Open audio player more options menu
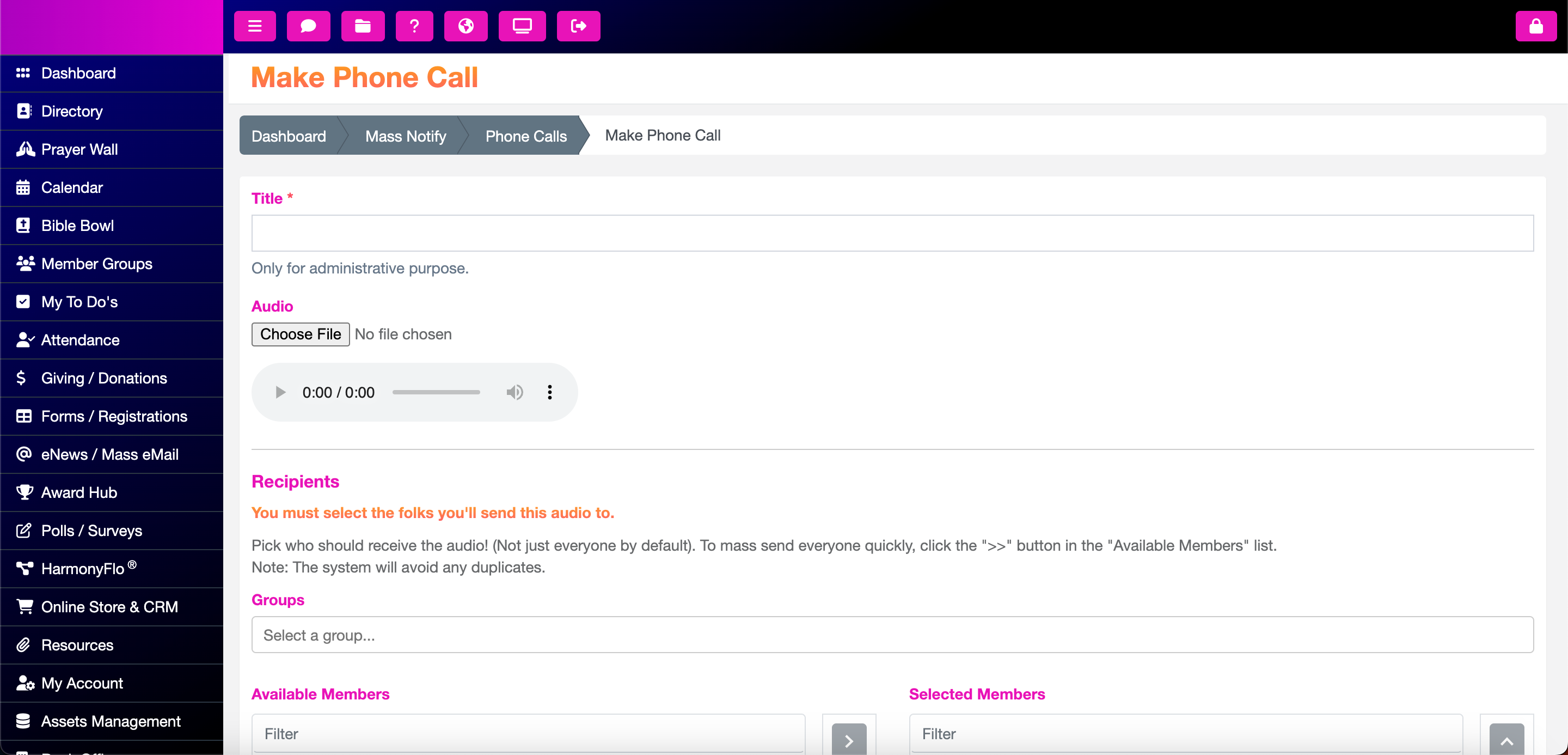The width and height of the screenshot is (1568, 755). pyautogui.click(x=550, y=392)
